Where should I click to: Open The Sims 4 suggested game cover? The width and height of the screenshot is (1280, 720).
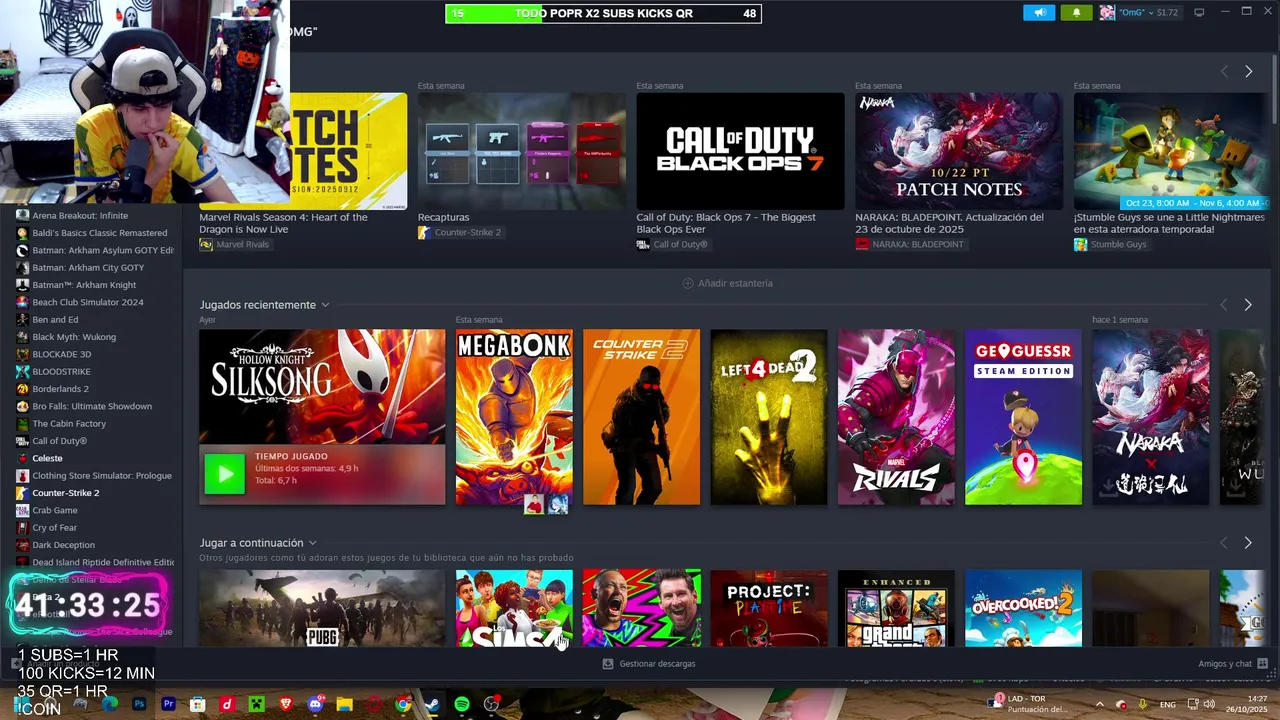514,608
